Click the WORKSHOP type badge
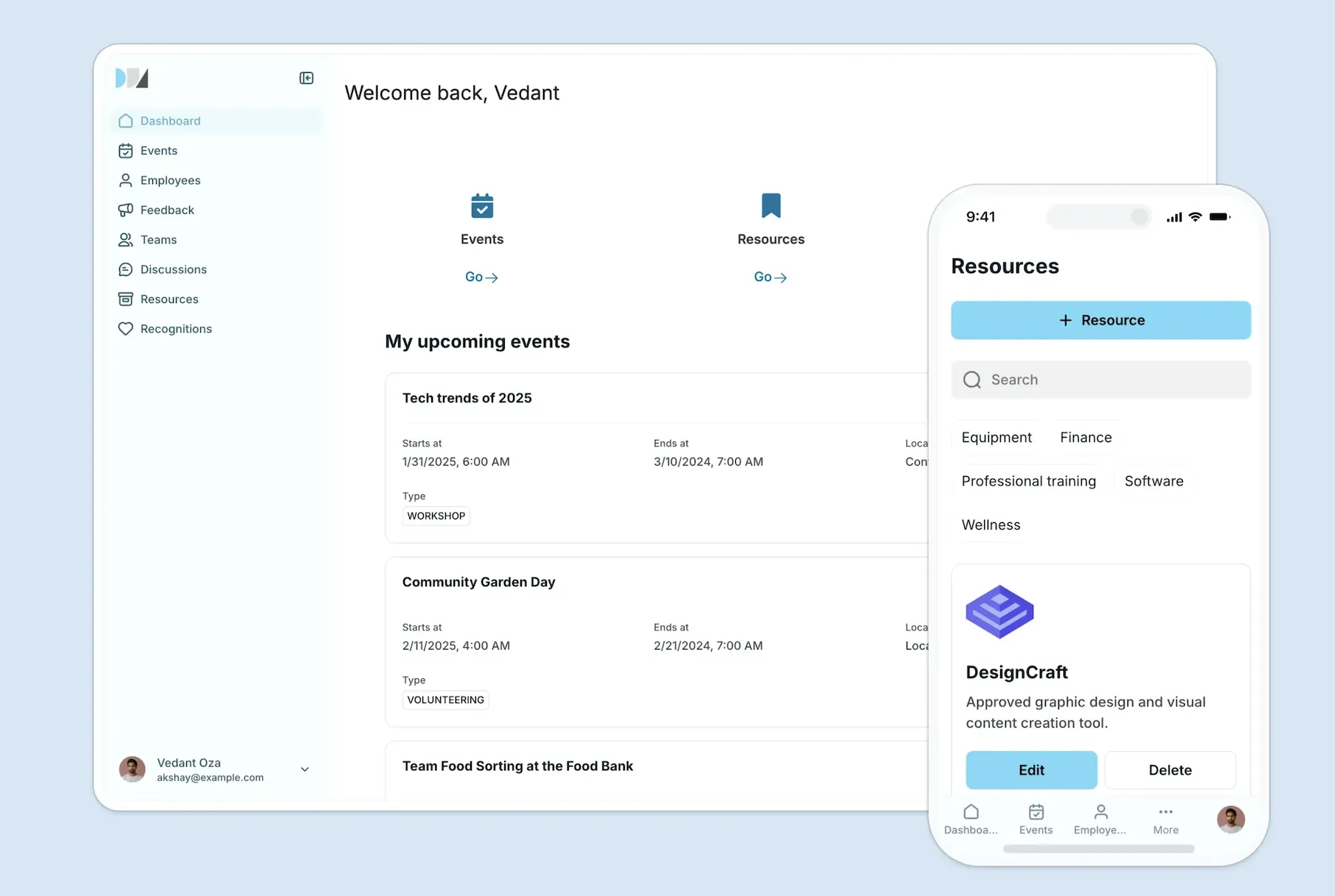Image resolution: width=1335 pixels, height=896 pixels. [x=436, y=516]
